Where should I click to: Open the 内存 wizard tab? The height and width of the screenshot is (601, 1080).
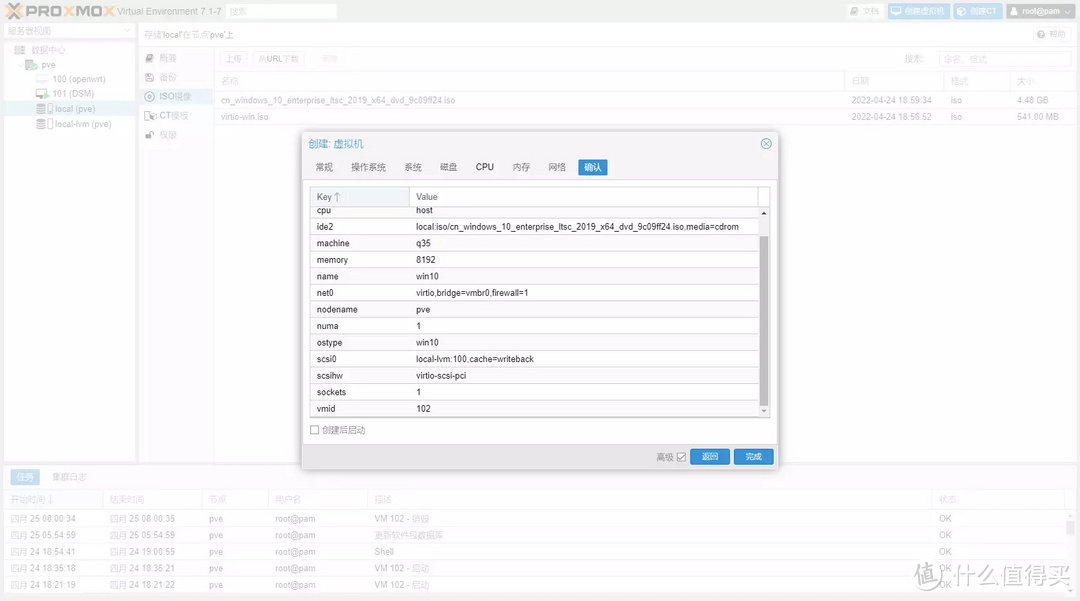pyautogui.click(x=521, y=167)
